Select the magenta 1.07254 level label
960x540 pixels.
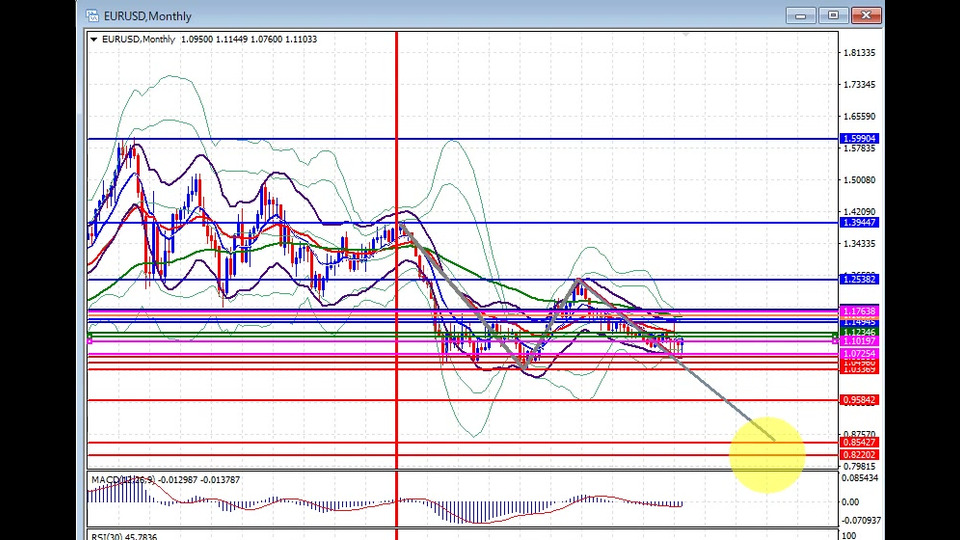pyautogui.click(x=859, y=354)
